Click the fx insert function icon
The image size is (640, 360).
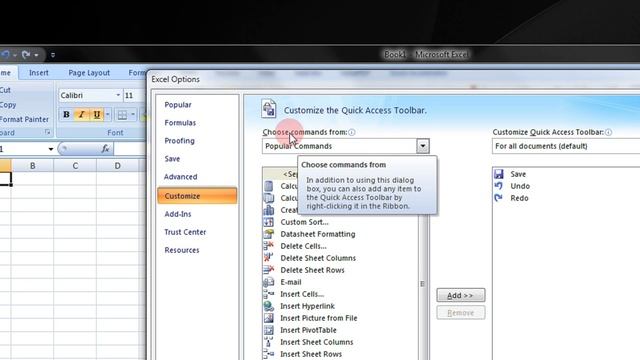105,149
